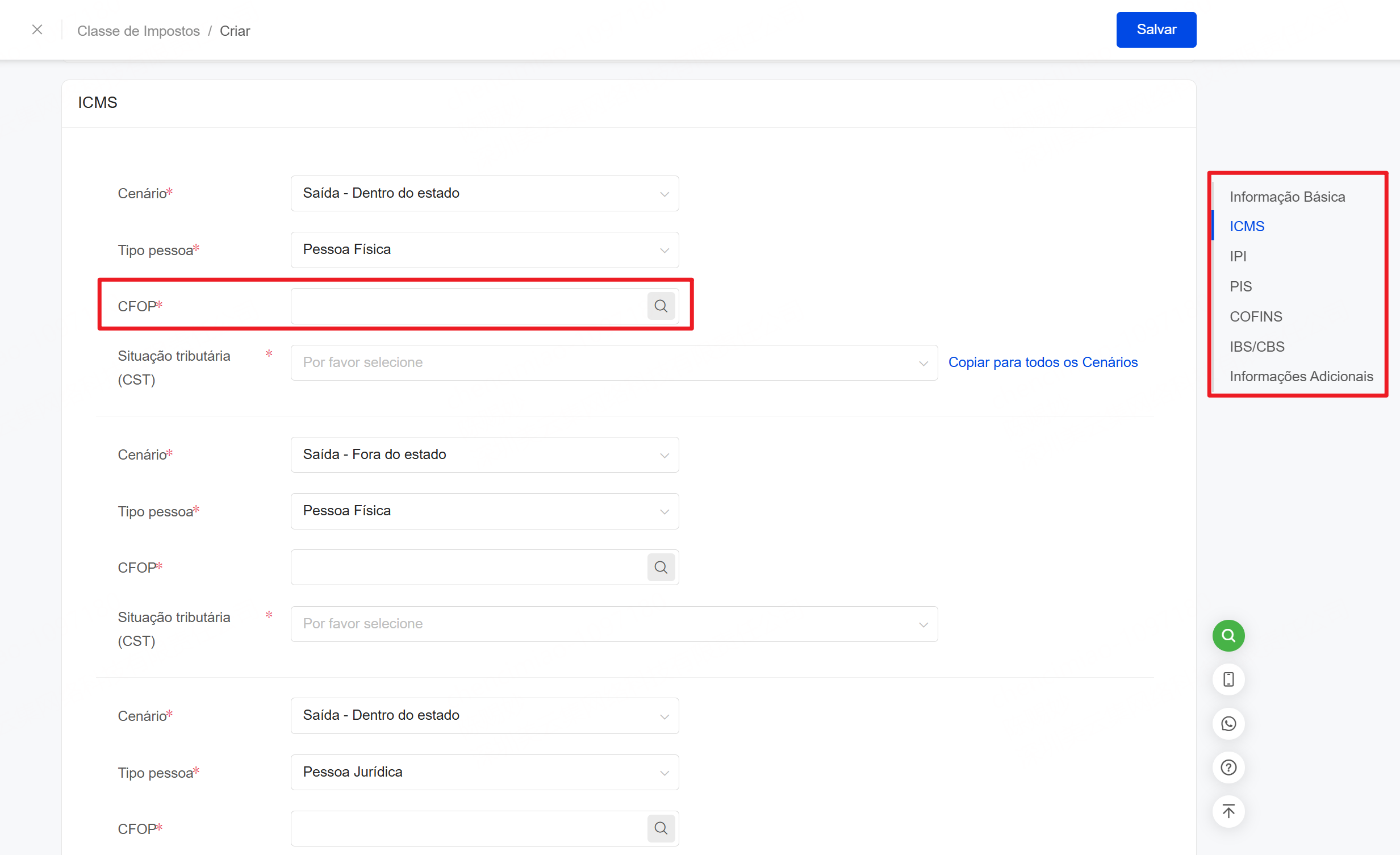Open the WhatsApp contact icon
The image size is (1400, 855).
click(1228, 723)
